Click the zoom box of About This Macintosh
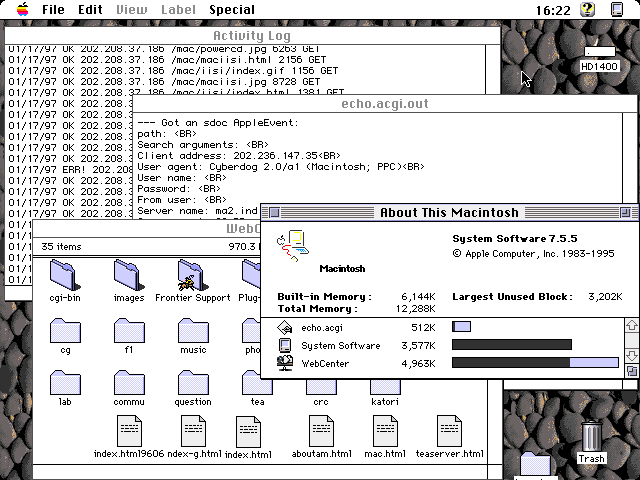Image resolution: width=640 pixels, height=480 pixels. [624, 212]
